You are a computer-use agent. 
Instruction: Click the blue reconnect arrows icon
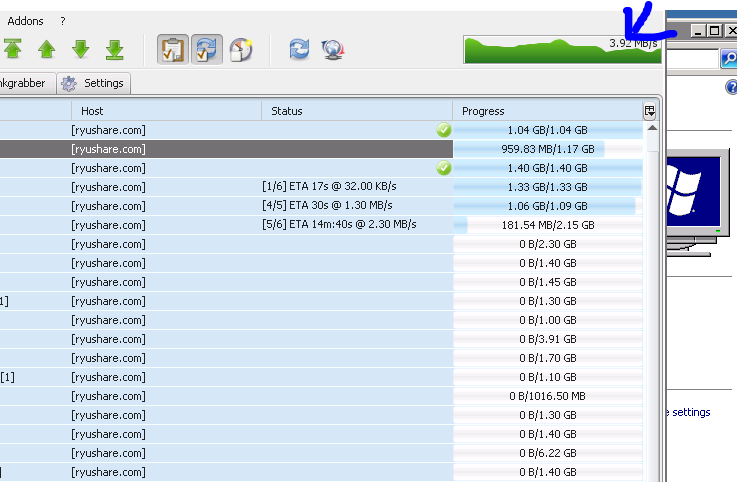(x=299, y=49)
